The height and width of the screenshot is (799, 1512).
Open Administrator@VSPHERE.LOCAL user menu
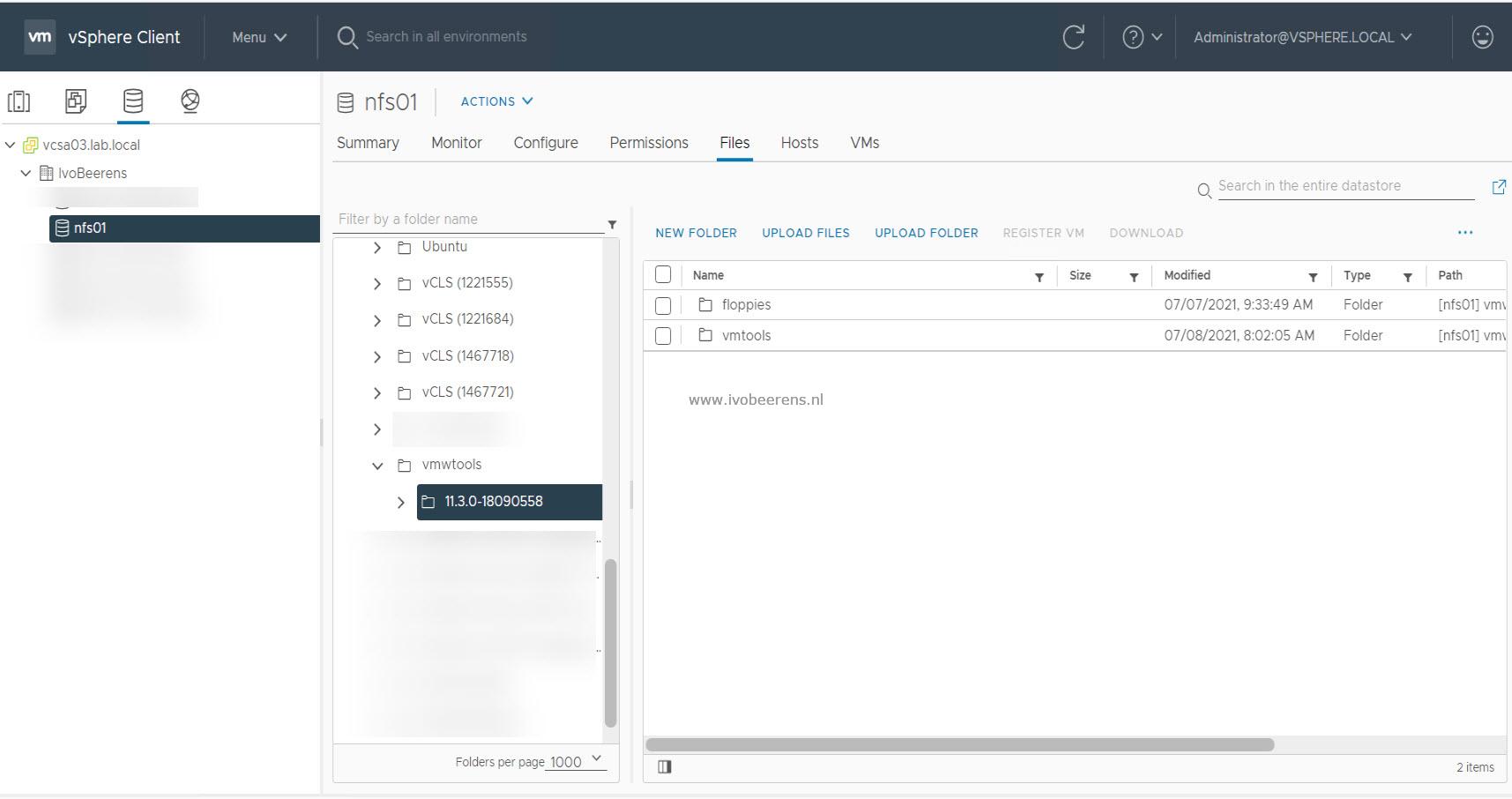(x=1303, y=37)
